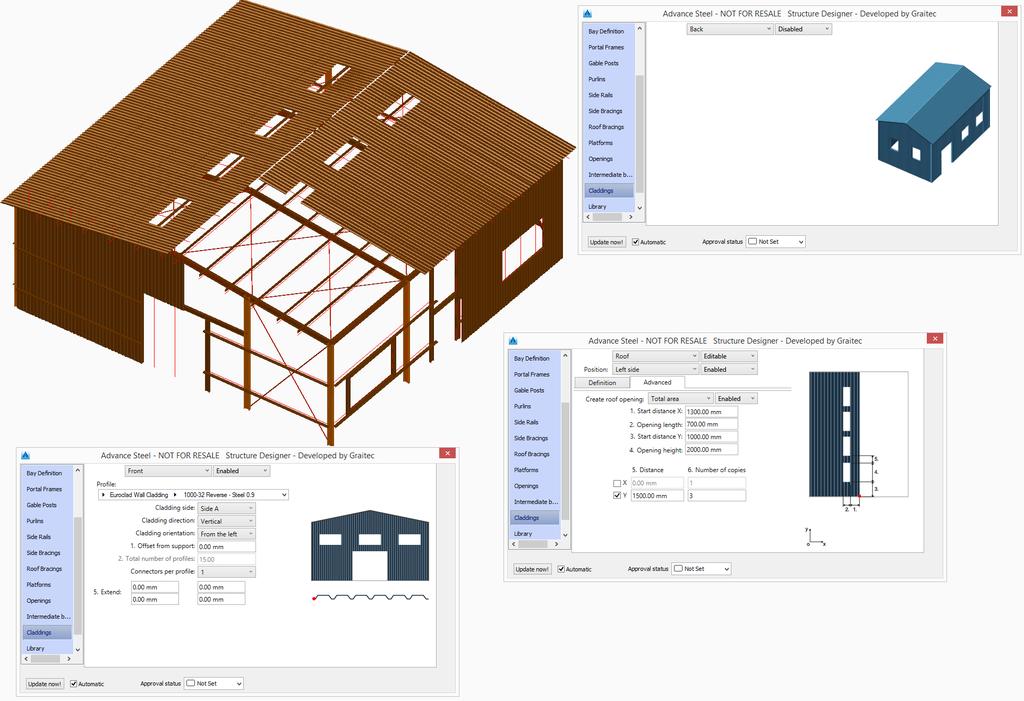Close the Front cladding dialog window

pos(447,453)
